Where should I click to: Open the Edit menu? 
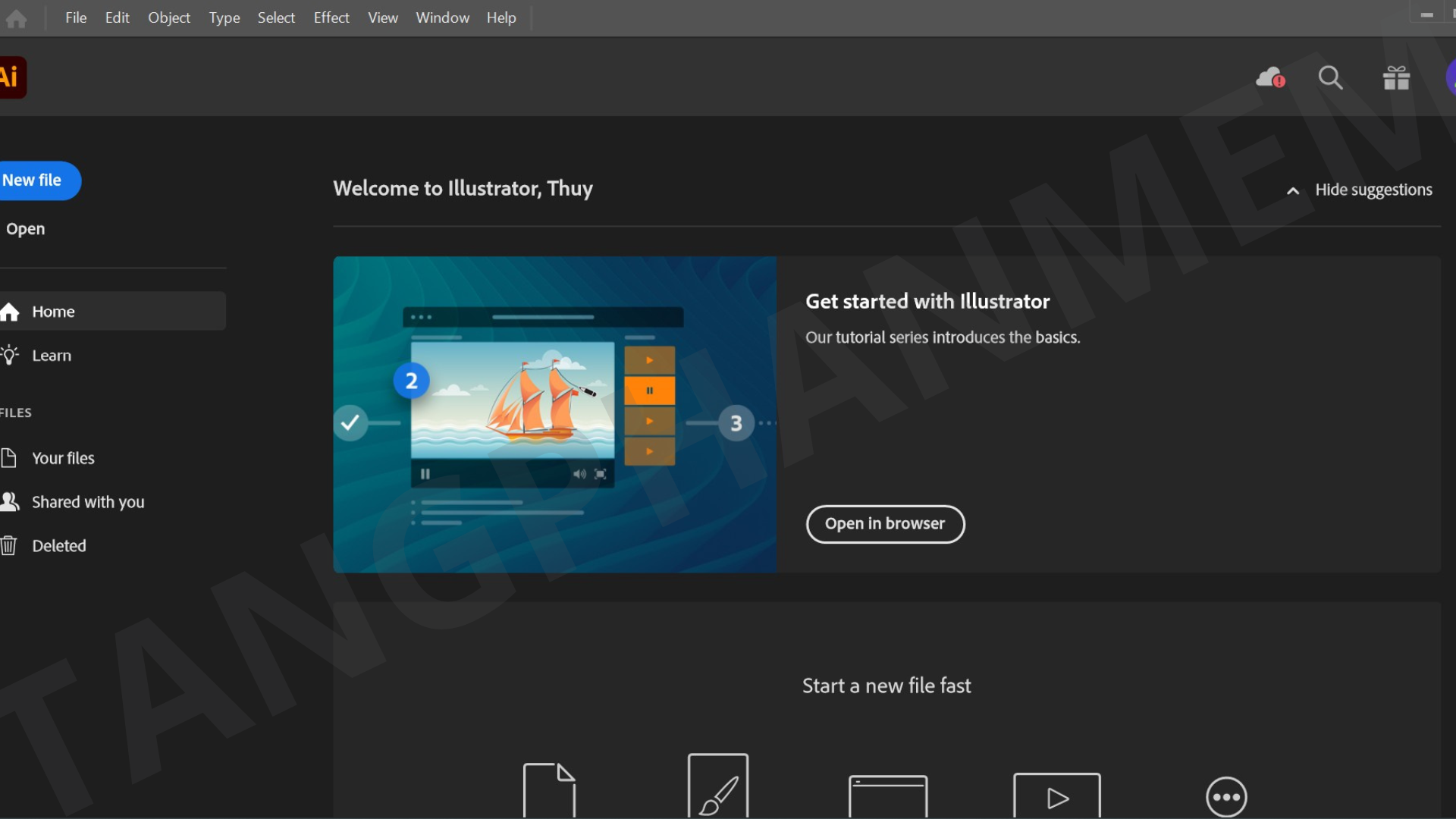(117, 17)
